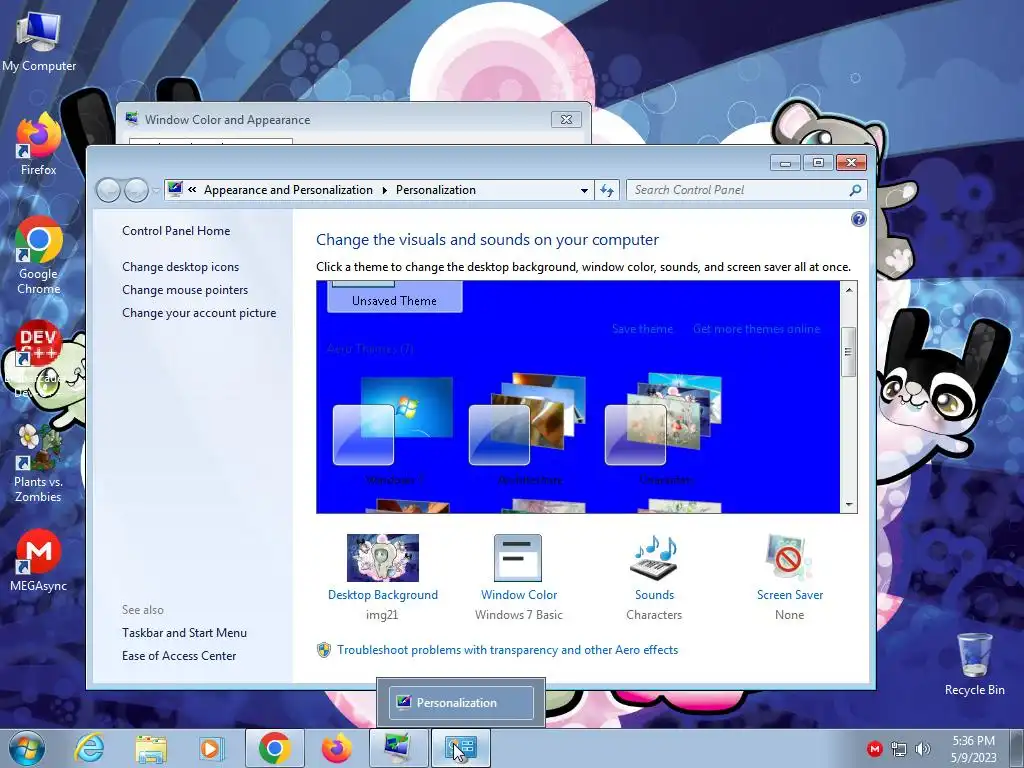The height and width of the screenshot is (768, 1024).
Task: Close the Window Color and Appearance dialog
Action: click(x=566, y=120)
